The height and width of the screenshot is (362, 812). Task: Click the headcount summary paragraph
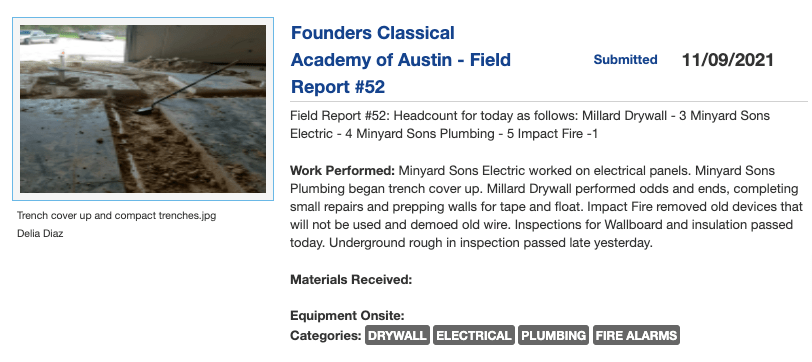pos(530,125)
